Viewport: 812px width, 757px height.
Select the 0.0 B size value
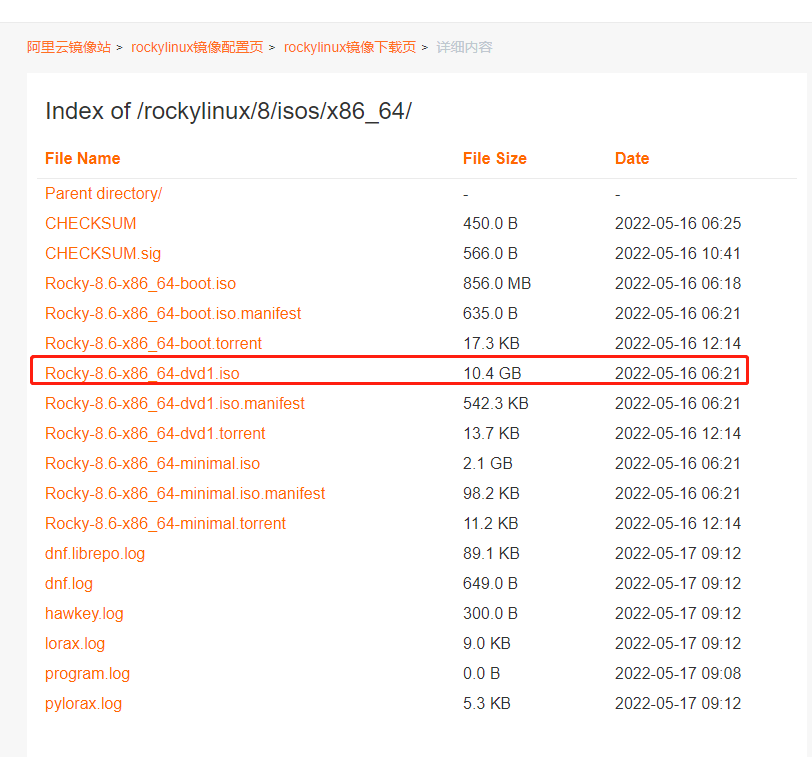(x=482, y=674)
